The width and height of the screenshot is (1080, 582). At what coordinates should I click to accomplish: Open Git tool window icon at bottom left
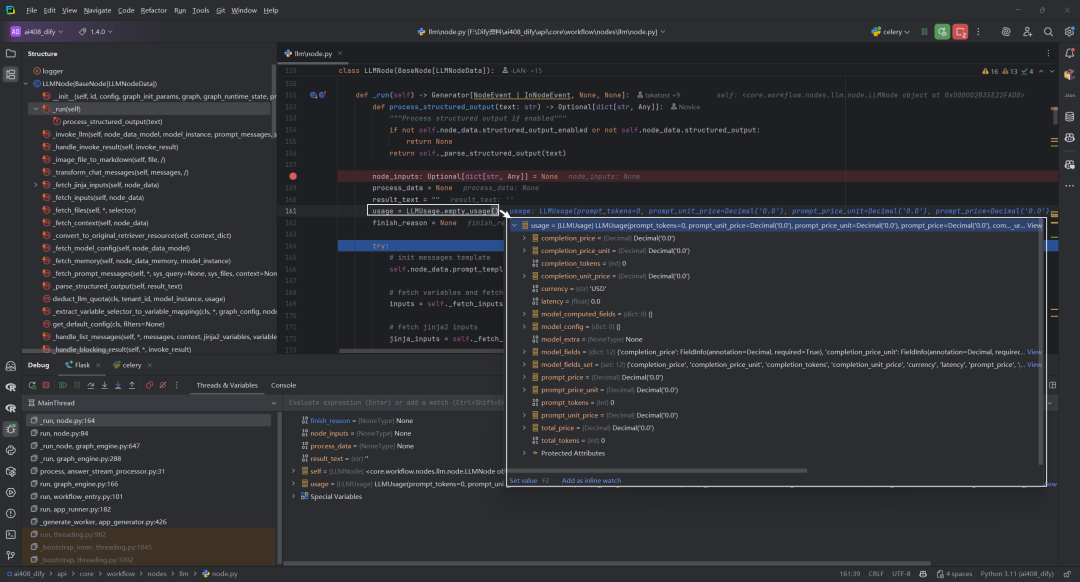pos(10,555)
